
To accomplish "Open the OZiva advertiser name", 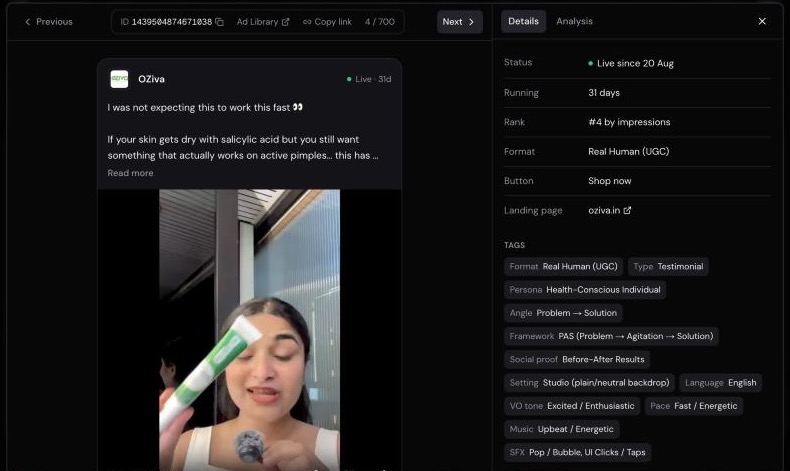I will (x=151, y=79).
